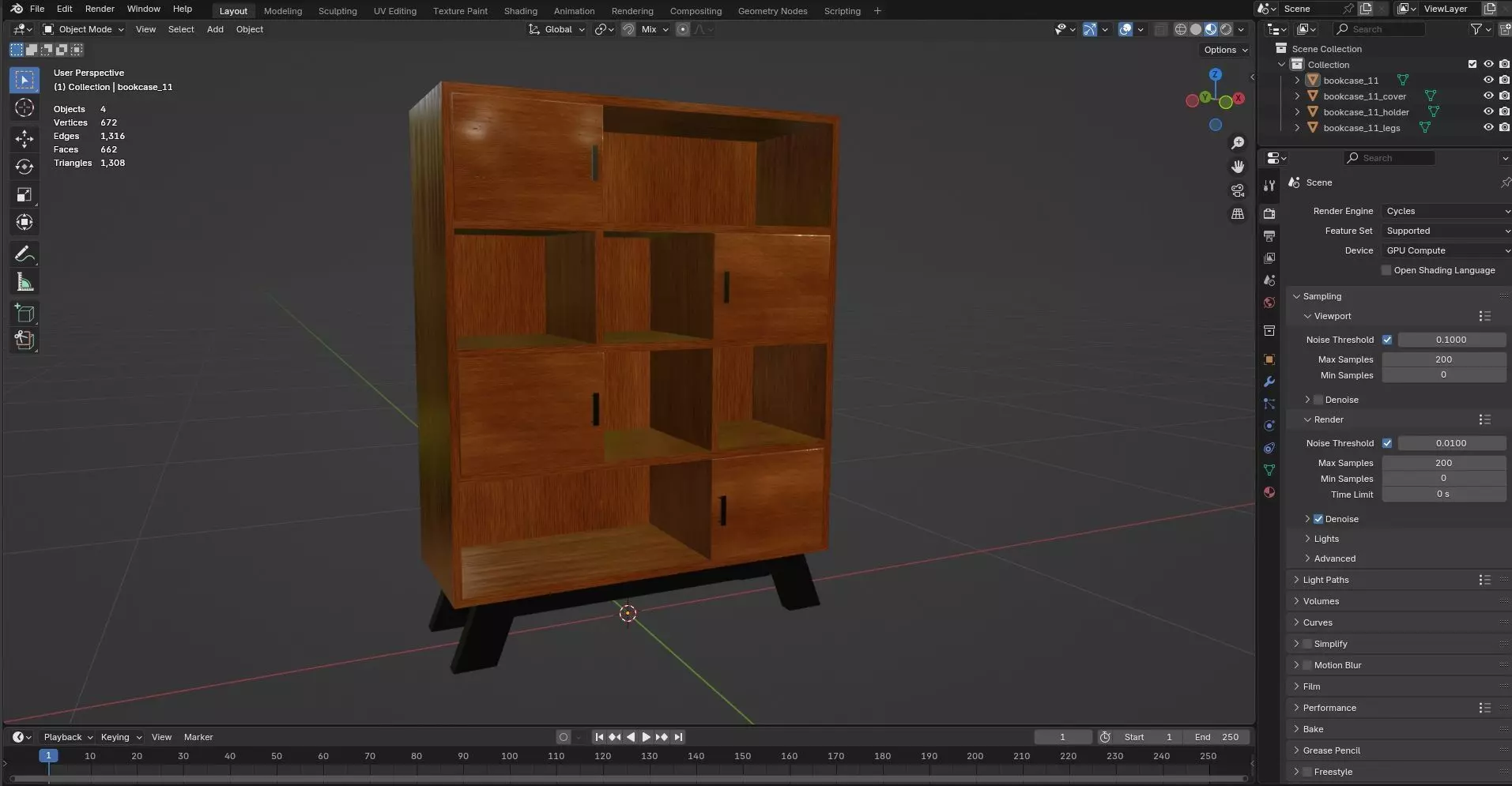This screenshot has width=1512, height=786.
Task: Activate the Select Box tool
Action: 25,80
